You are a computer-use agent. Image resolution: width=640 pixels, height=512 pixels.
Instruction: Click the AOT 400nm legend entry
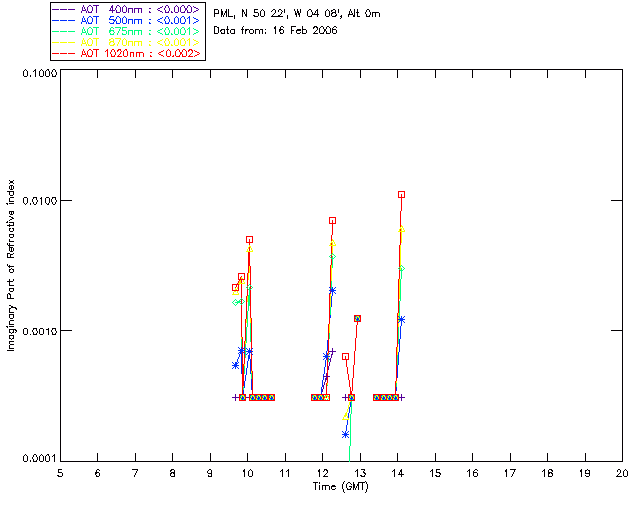[x=128, y=9]
